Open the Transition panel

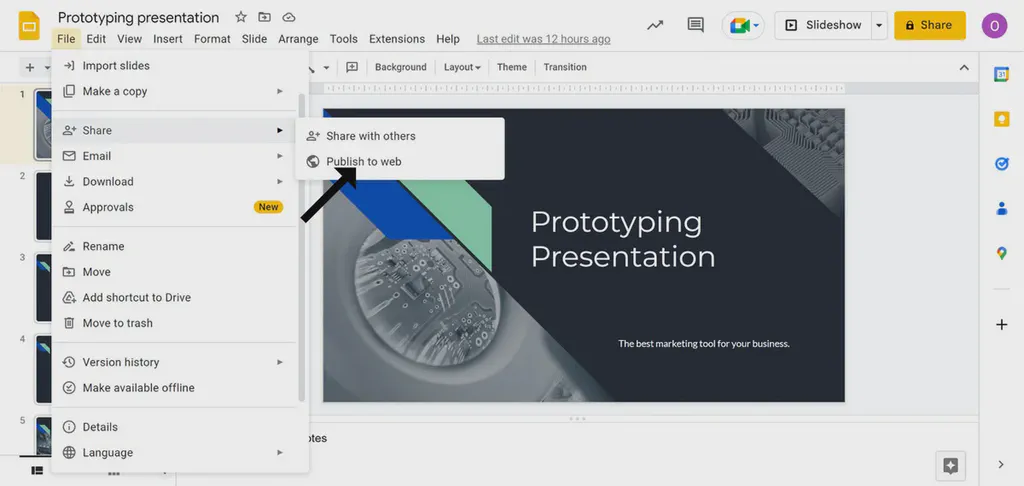(x=565, y=67)
